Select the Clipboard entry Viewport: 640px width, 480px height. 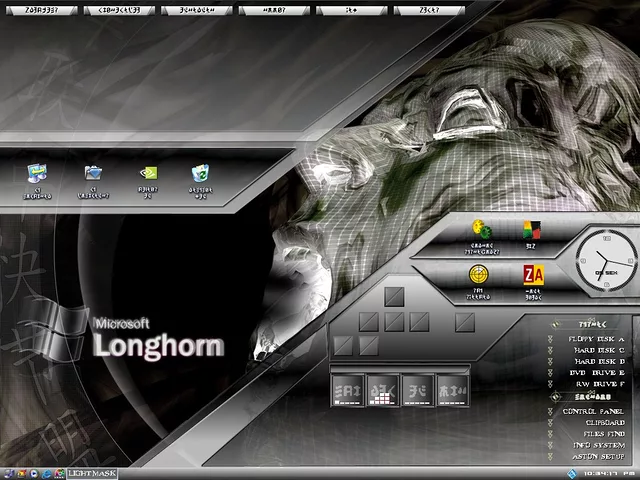tap(605, 422)
